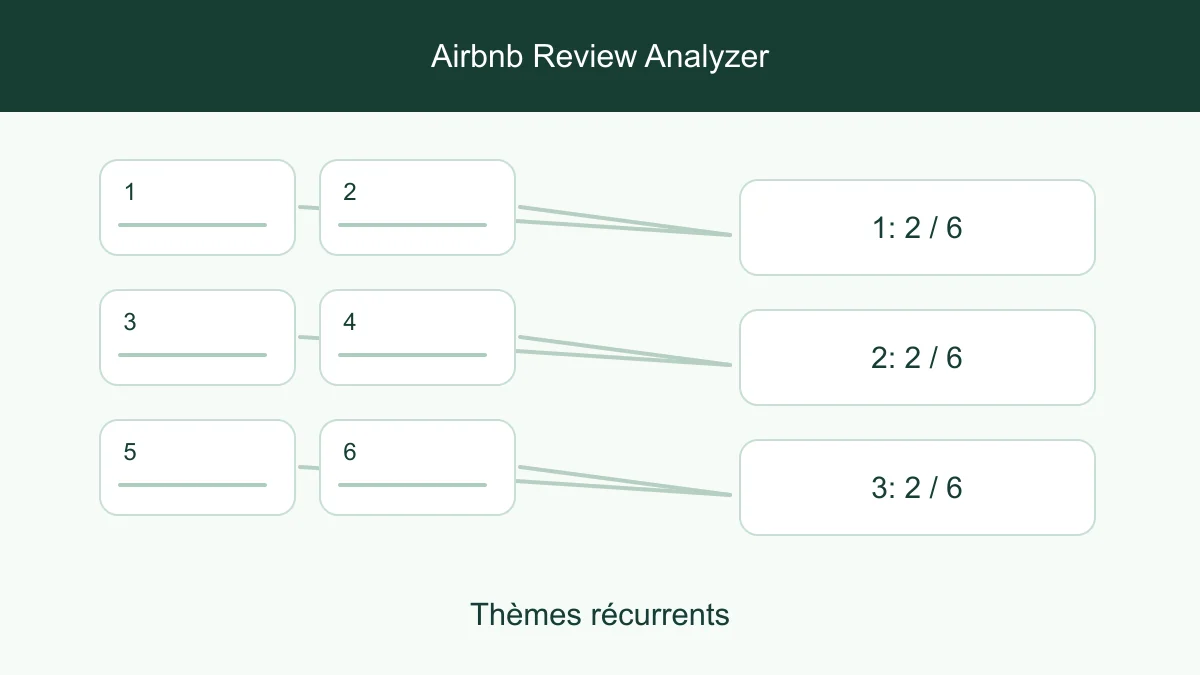Open the theme result "1: 2 / 6"
Image resolution: width=1200 pixels, height=675 pixels.
click(917, 227)
